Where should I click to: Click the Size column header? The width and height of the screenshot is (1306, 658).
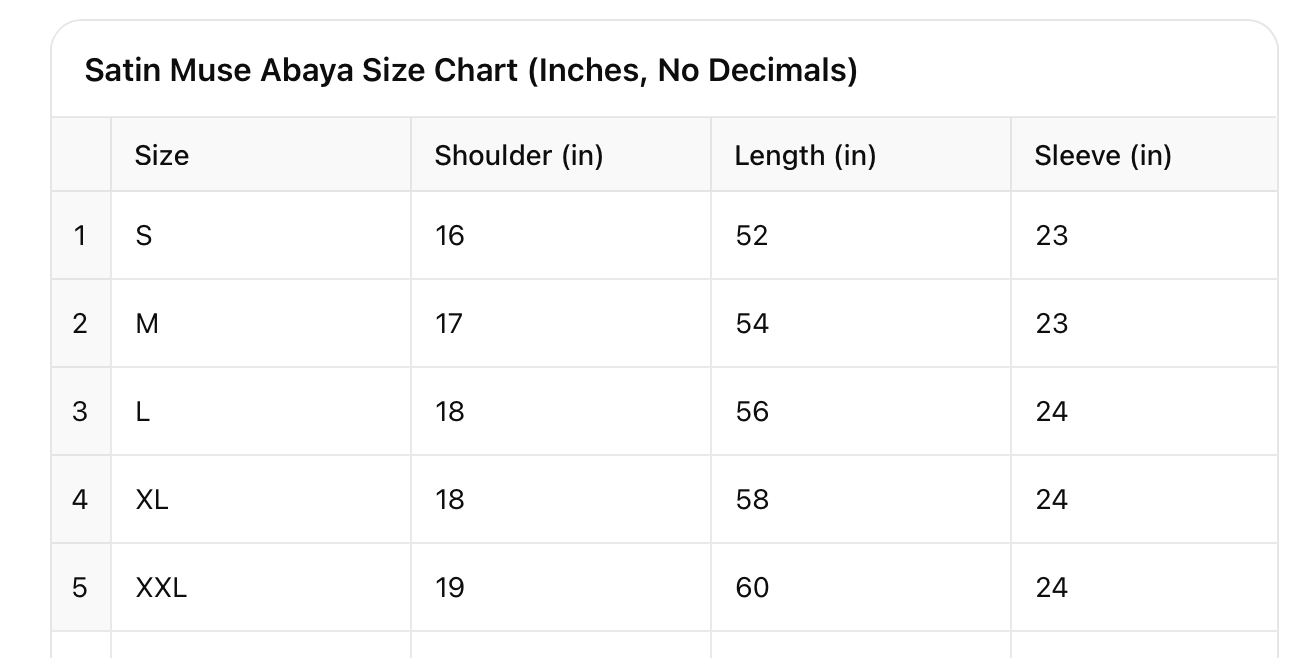coord(162,155)
